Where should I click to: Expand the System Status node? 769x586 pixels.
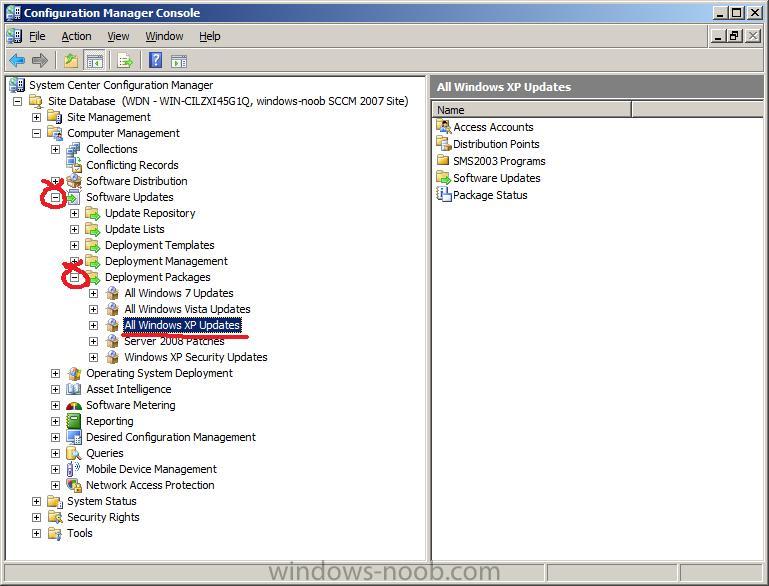point(36,502)
